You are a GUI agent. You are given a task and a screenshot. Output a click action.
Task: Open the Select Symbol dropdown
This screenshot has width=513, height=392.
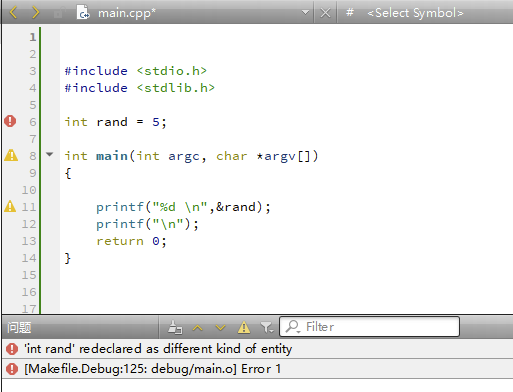coord(415,13)
